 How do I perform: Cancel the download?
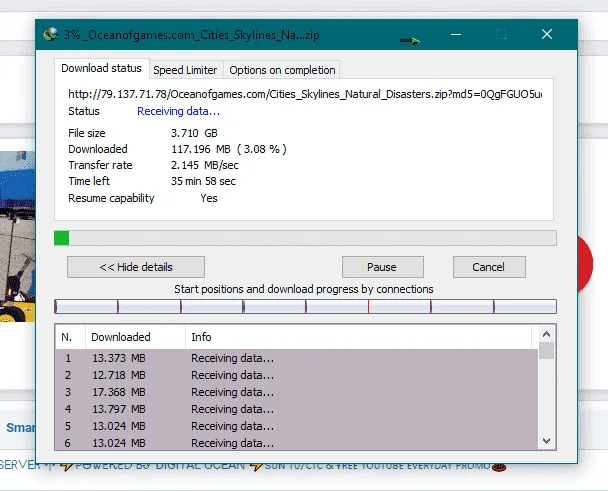point(489,267)
